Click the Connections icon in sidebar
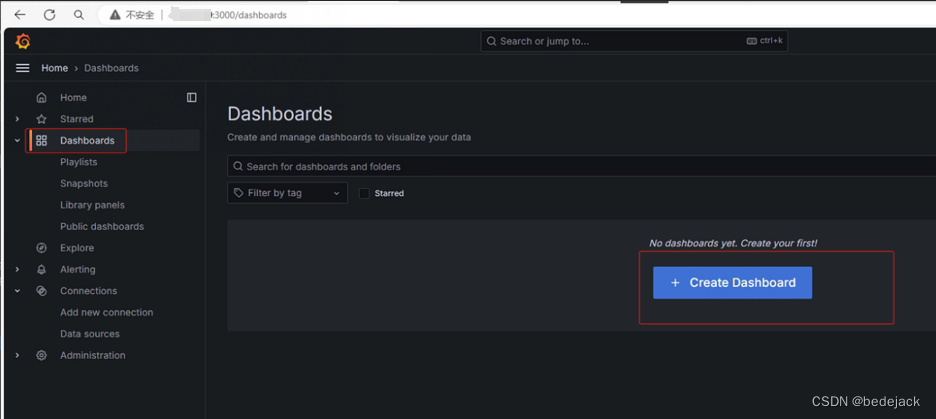 pos(41,291)
